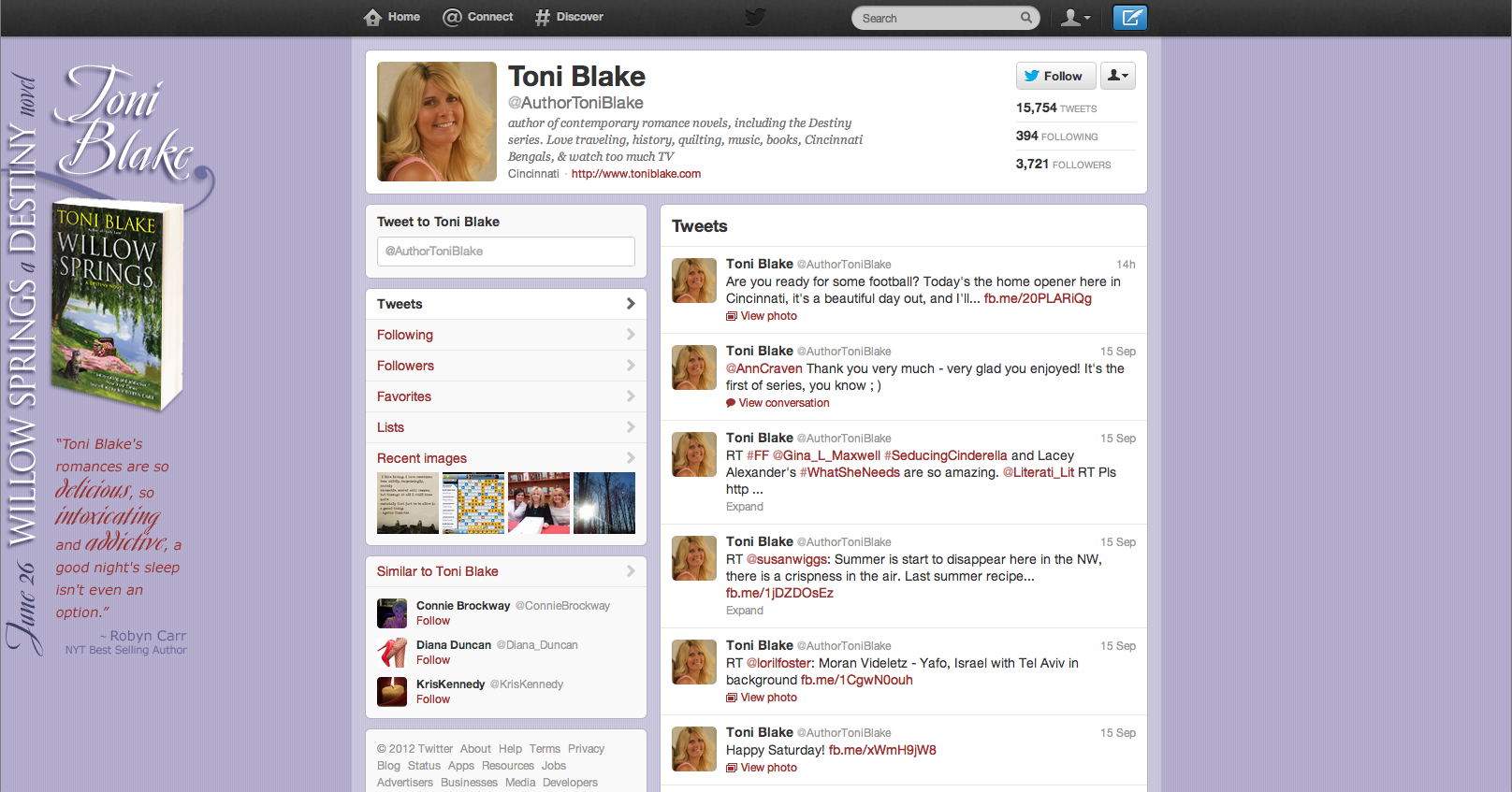View photo on the football home opener tweet
The height and width of the screenshot is (792, 1512).
point(769,316)
